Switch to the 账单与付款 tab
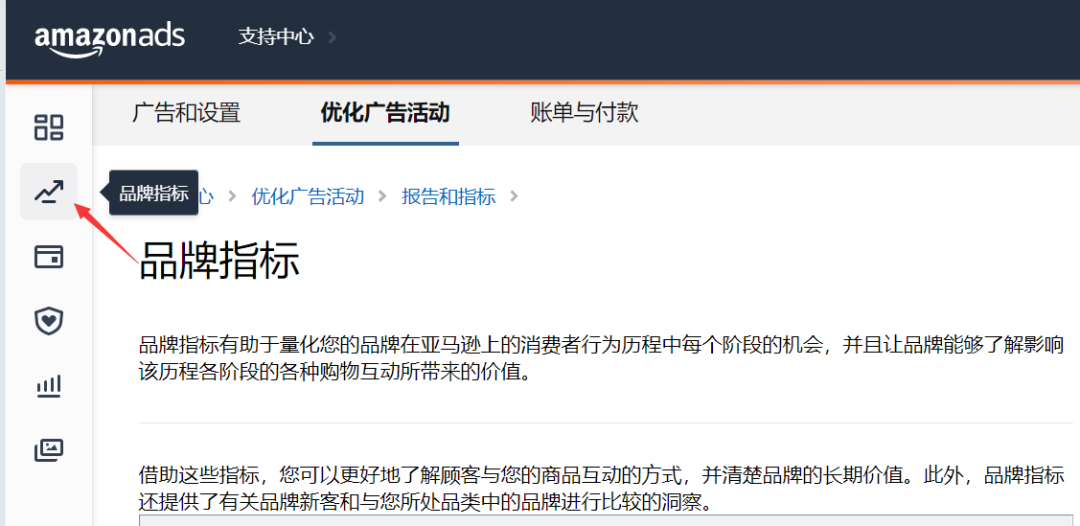The width and height of the screenshot is (1080, 526). tap(584, 112)
